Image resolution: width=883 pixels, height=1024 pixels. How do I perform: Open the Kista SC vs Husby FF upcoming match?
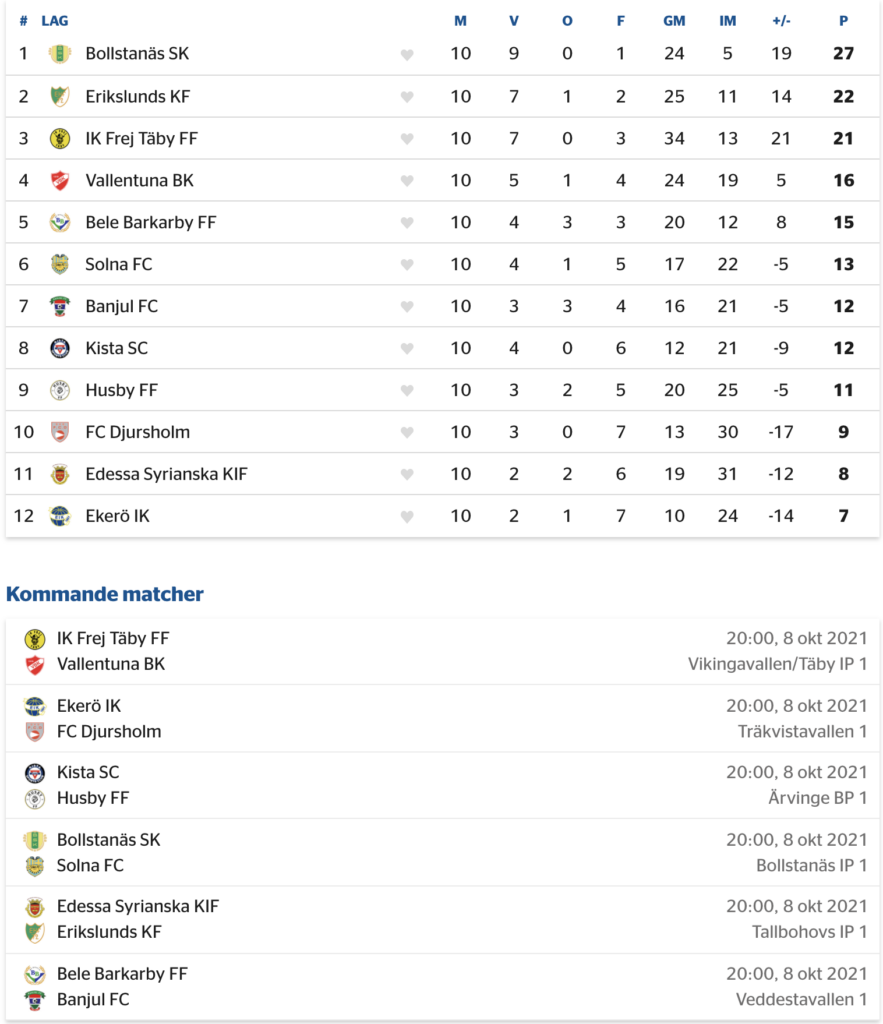tap(443, 786)
